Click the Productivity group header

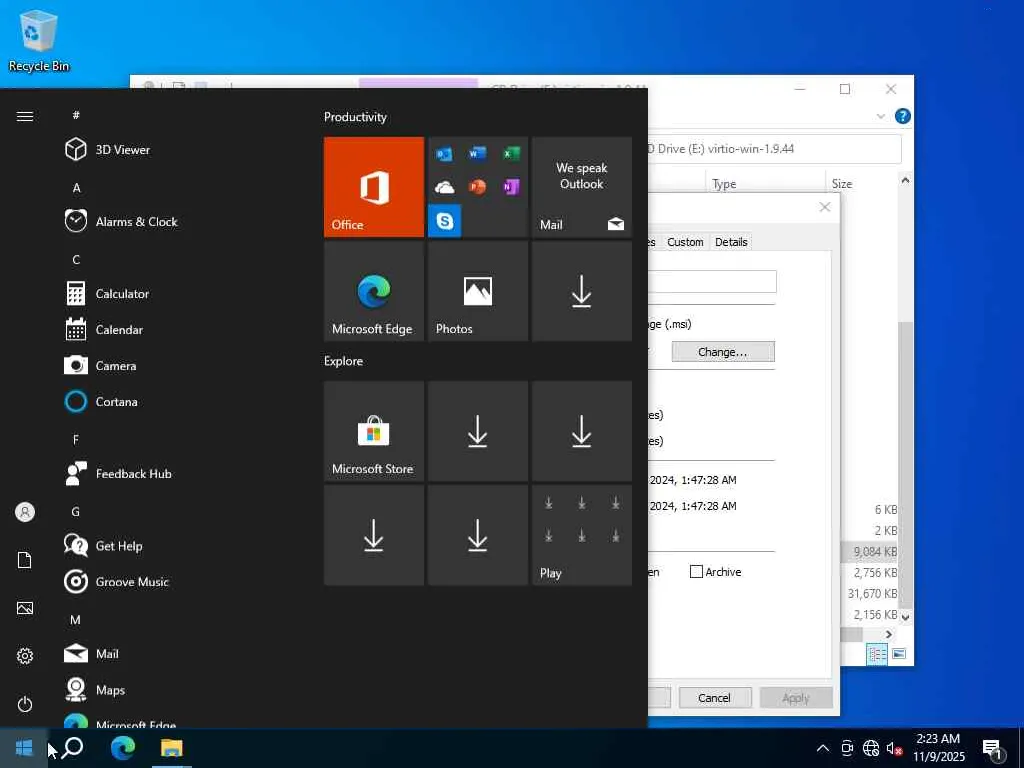click(x=355, y=117)
